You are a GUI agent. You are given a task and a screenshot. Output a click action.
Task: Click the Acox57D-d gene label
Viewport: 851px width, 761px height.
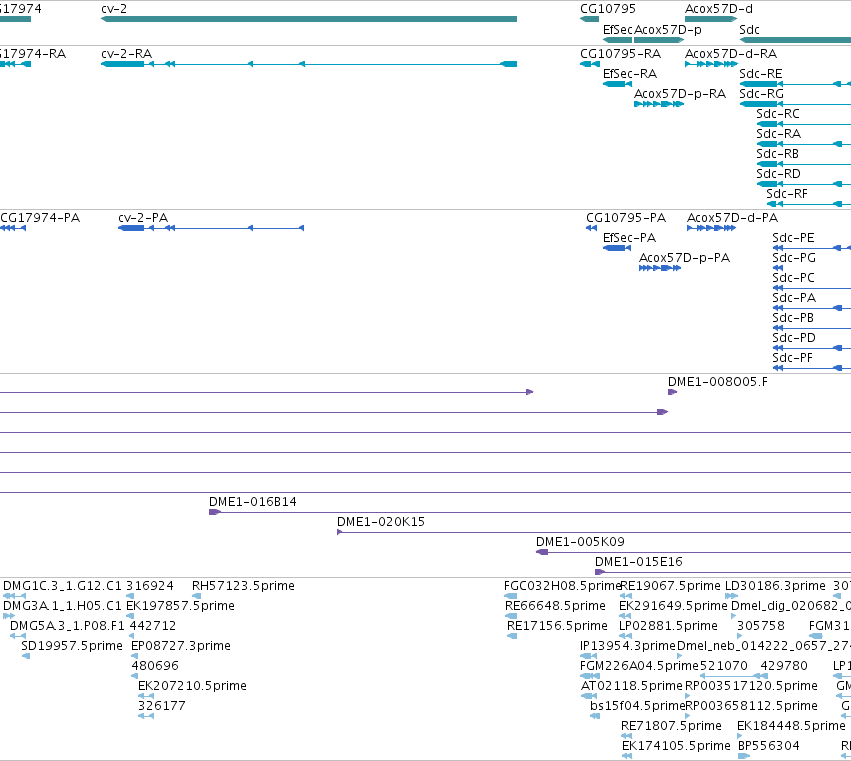click(719, 9)
